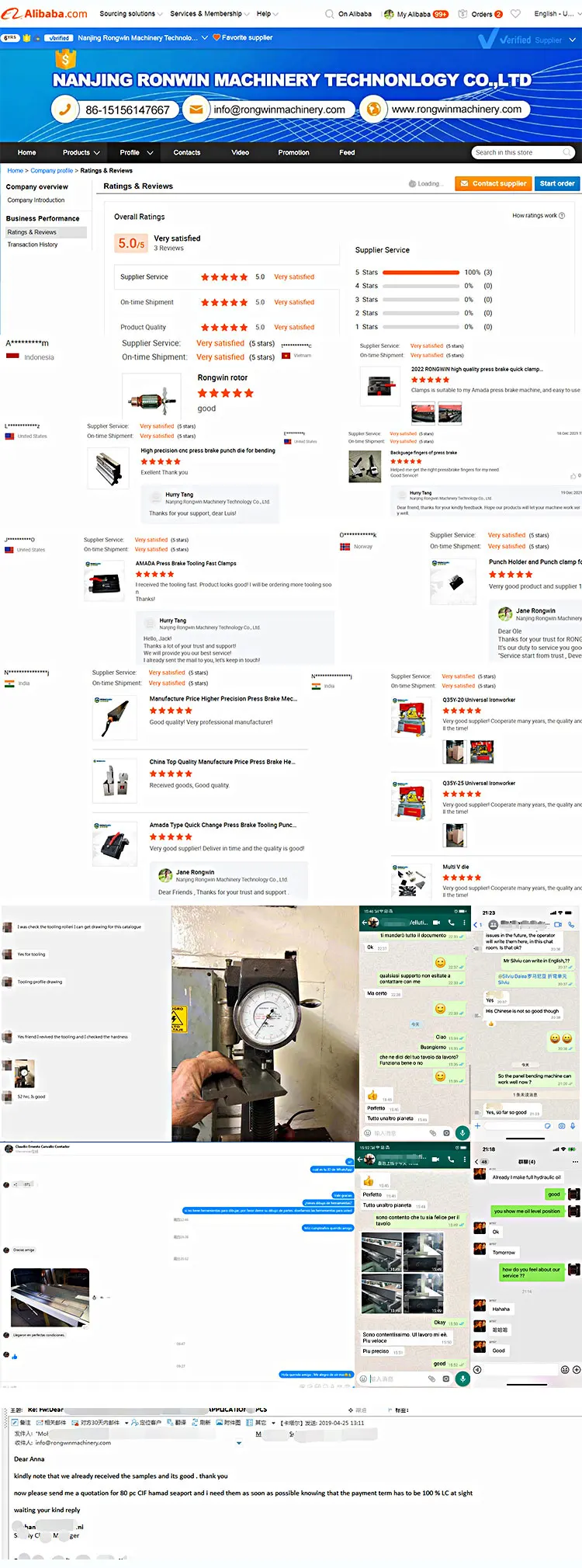
Task: Click the globe website icon on banner
Action: tap(373, 110)
